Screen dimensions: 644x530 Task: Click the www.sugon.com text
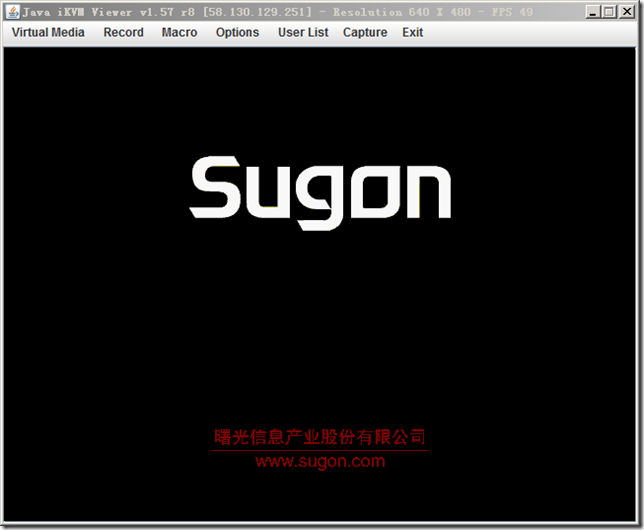(320, 461)
